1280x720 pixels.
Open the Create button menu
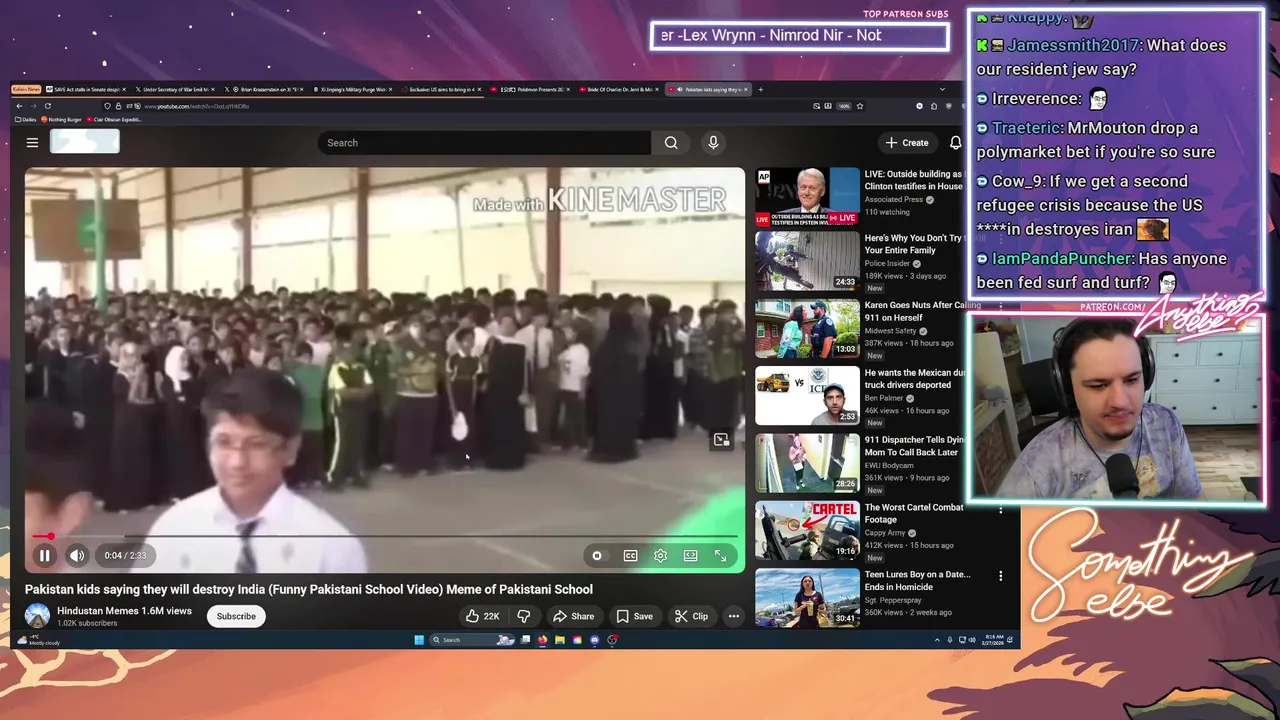pyautogui.click(x=907, y=143)
